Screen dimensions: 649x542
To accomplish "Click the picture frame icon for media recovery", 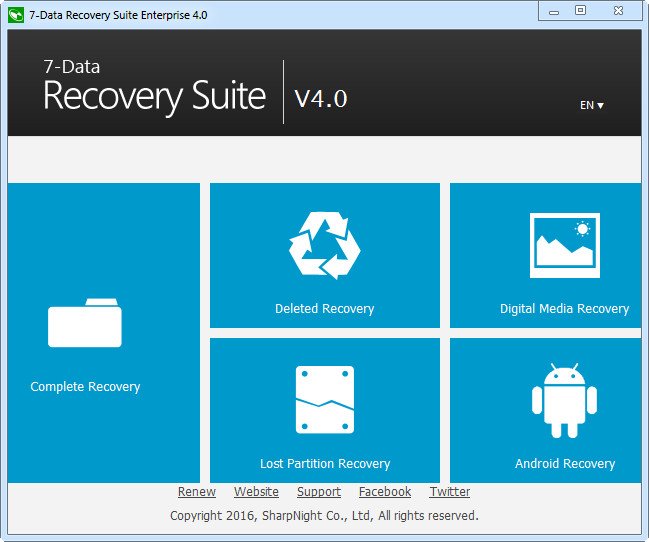I will point(565,245).
